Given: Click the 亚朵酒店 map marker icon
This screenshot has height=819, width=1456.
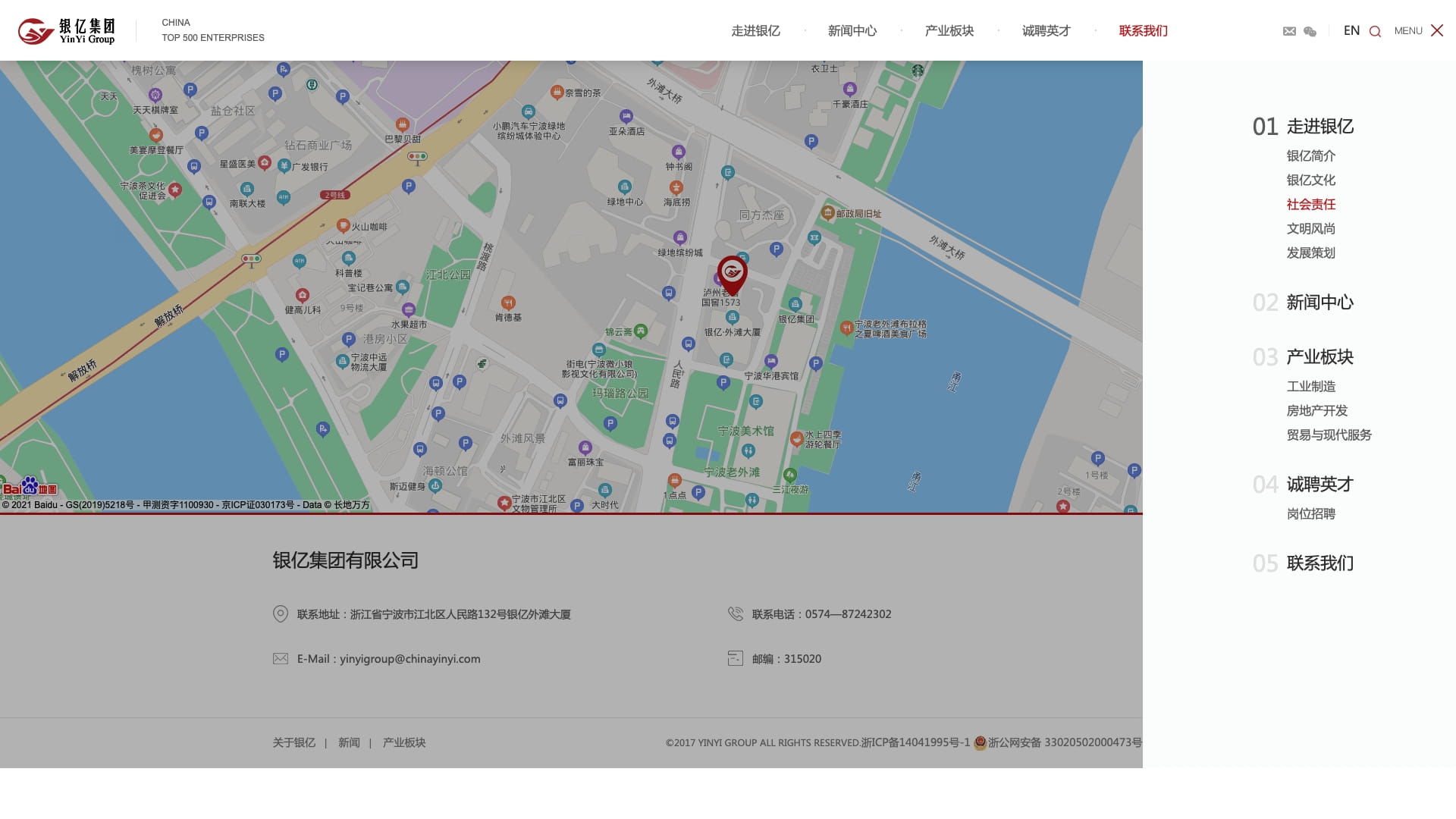Looking at the screenshot, I should (626, 116).
